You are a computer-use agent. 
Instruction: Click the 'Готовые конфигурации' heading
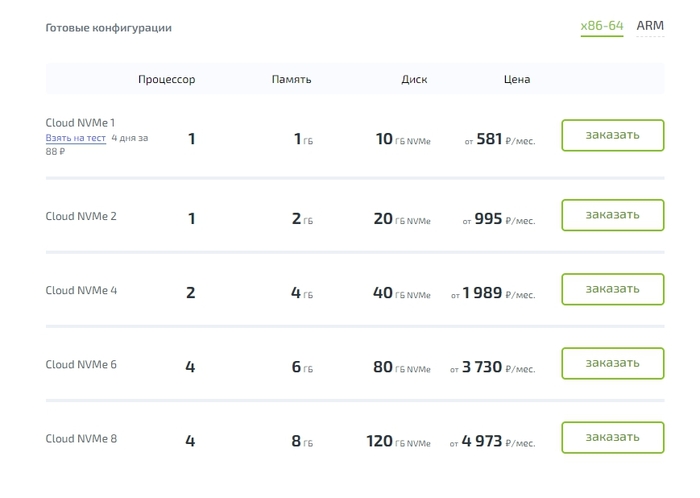click(108, 28)
